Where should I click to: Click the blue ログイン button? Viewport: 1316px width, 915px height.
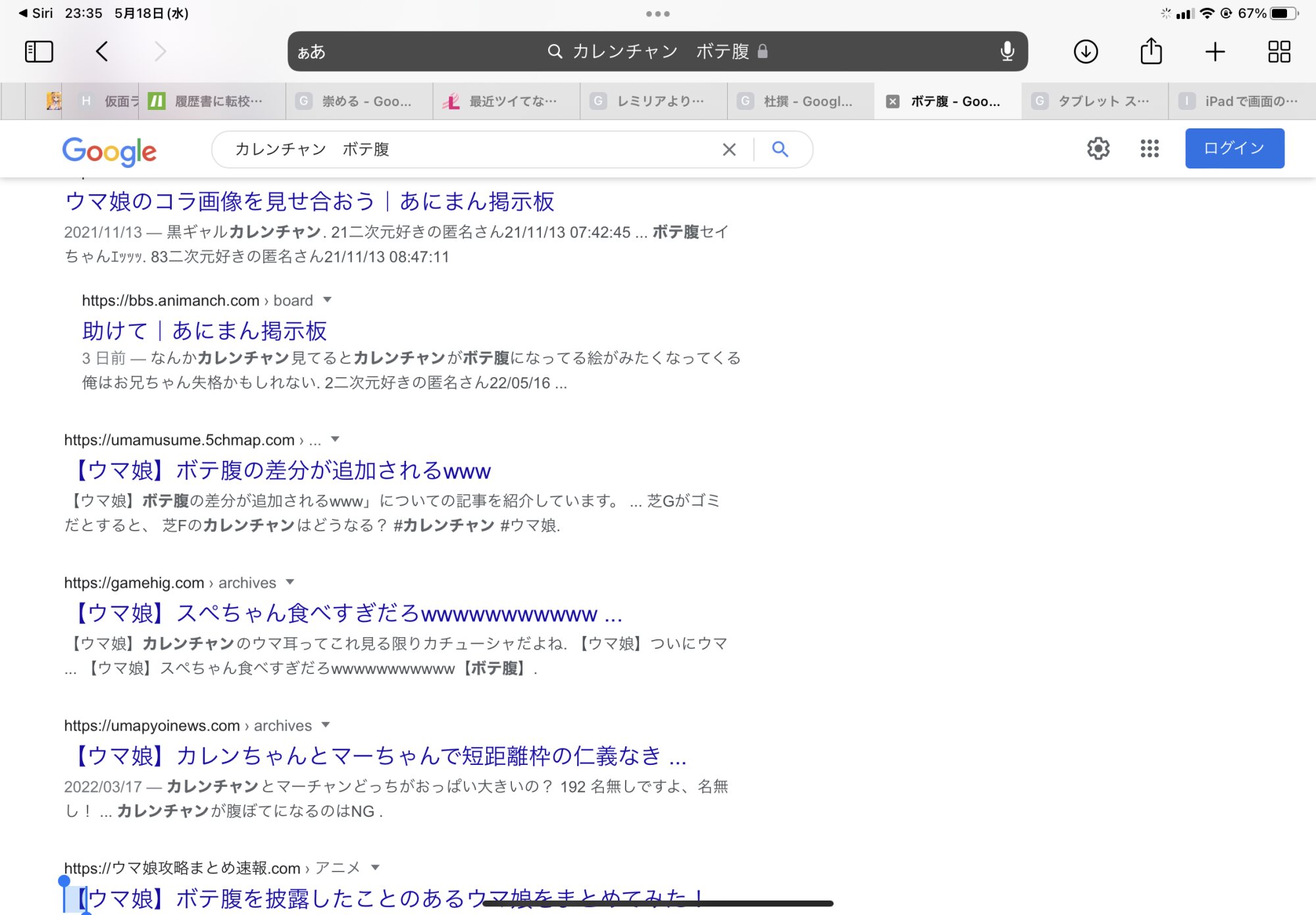1234,149
